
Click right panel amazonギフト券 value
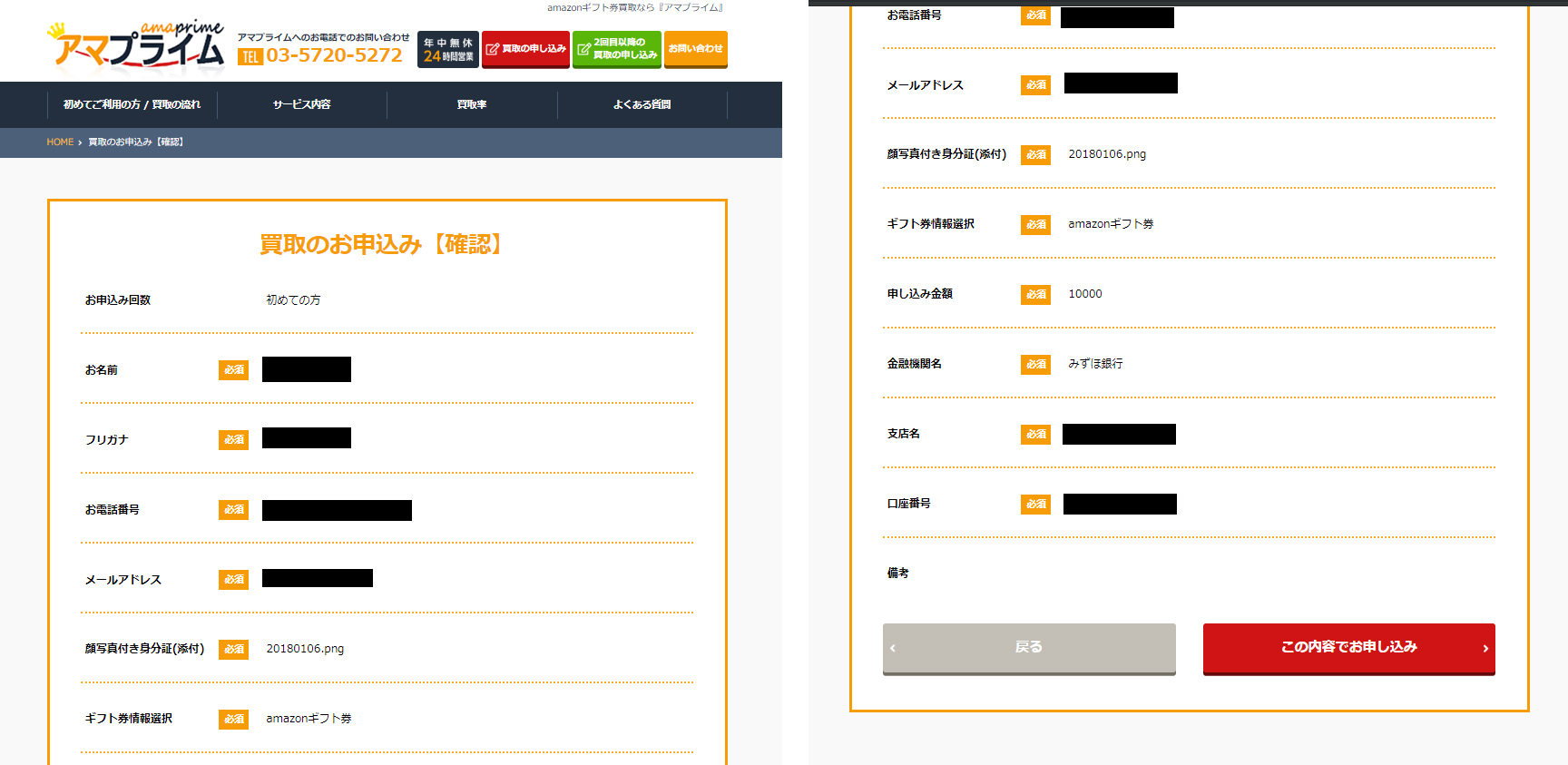pos(1111,224)
